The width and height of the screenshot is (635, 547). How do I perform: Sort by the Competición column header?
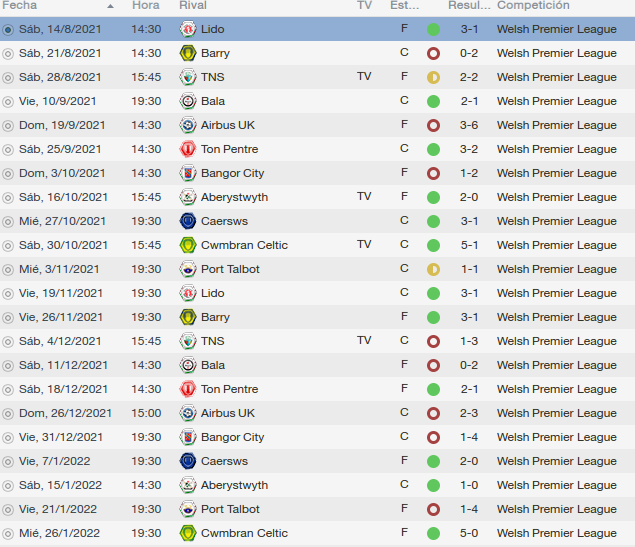click(x=533, y=5)
